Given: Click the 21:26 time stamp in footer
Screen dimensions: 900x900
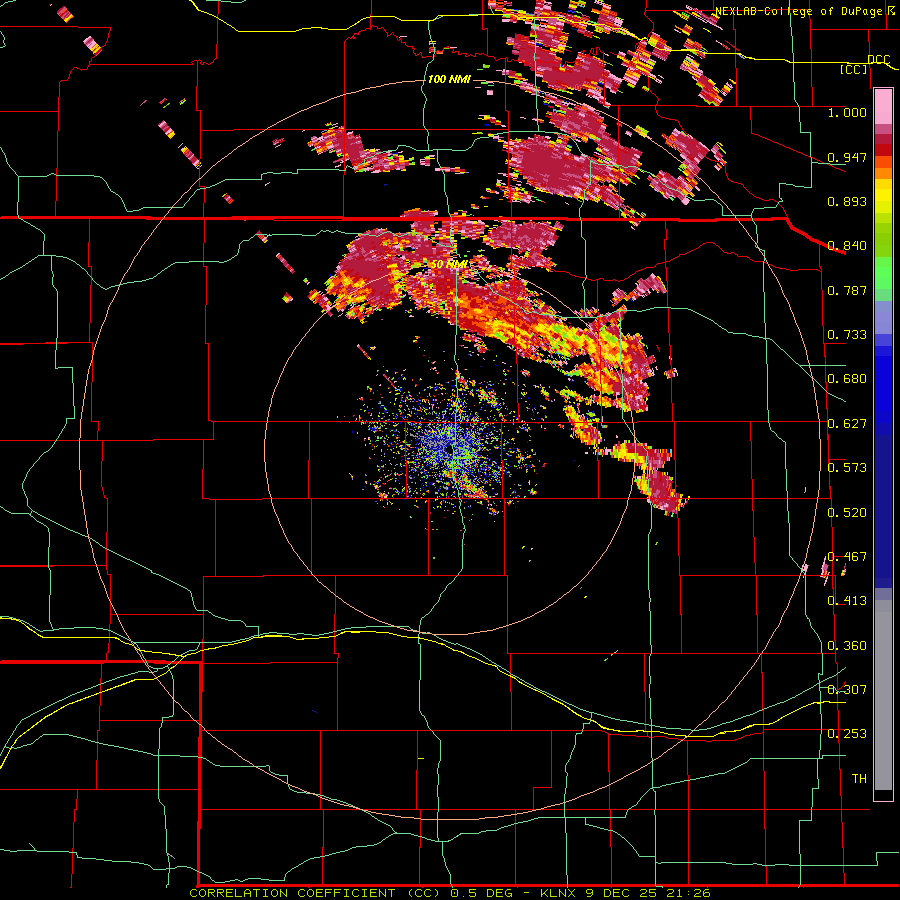Looking at the screenshot, I should click(689, 893).
